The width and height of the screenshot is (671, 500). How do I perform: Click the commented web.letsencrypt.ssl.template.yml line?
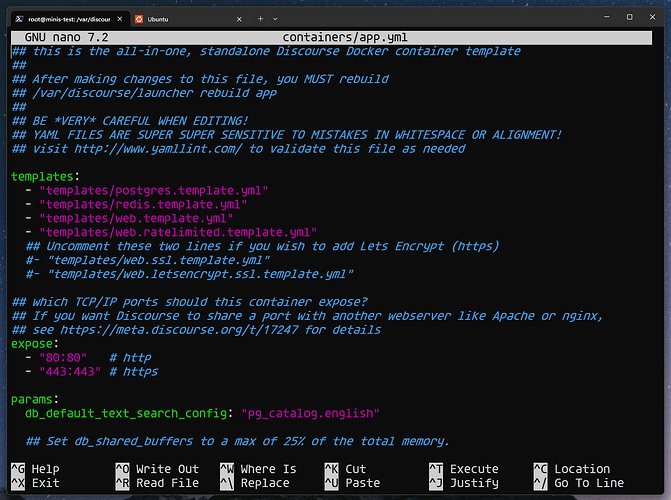coord(190,274)
